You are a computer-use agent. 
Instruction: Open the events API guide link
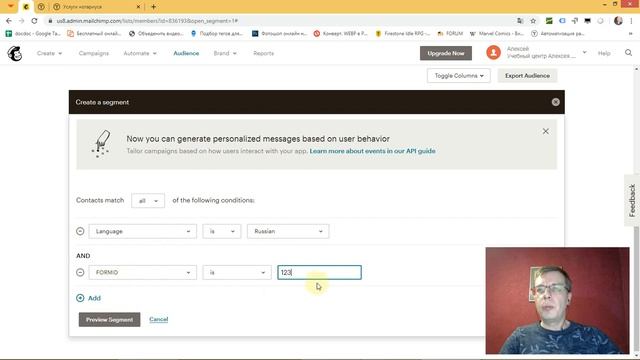click(372, 151)
